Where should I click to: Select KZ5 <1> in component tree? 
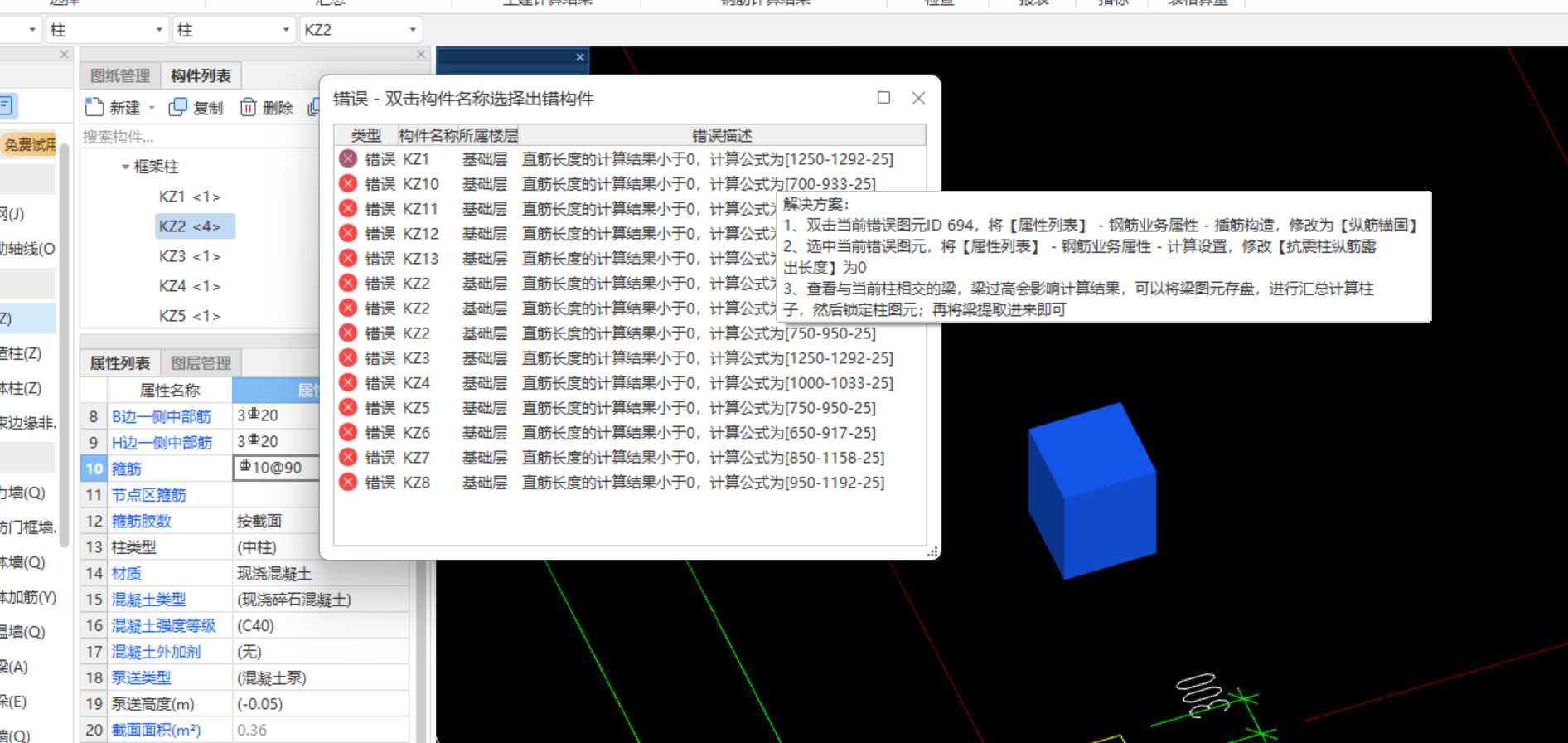[x=190, y=316]
